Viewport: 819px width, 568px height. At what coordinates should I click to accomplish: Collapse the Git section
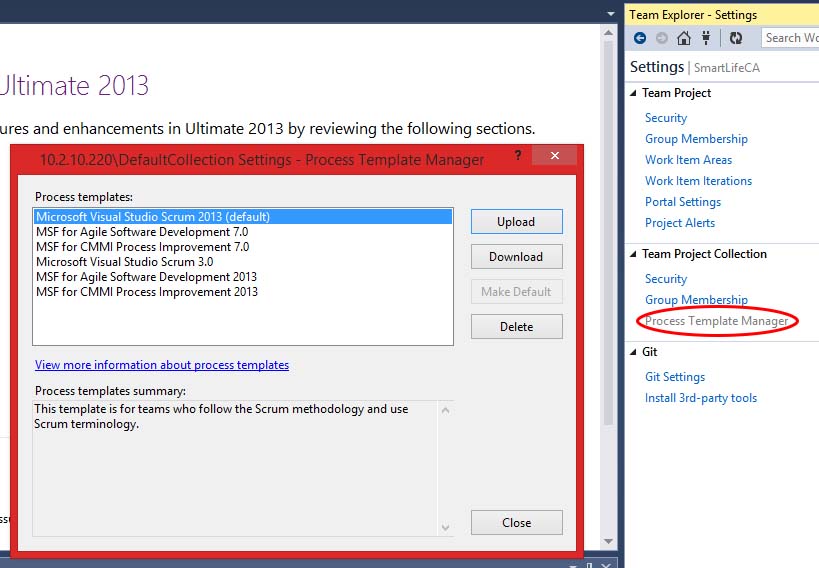634,352
